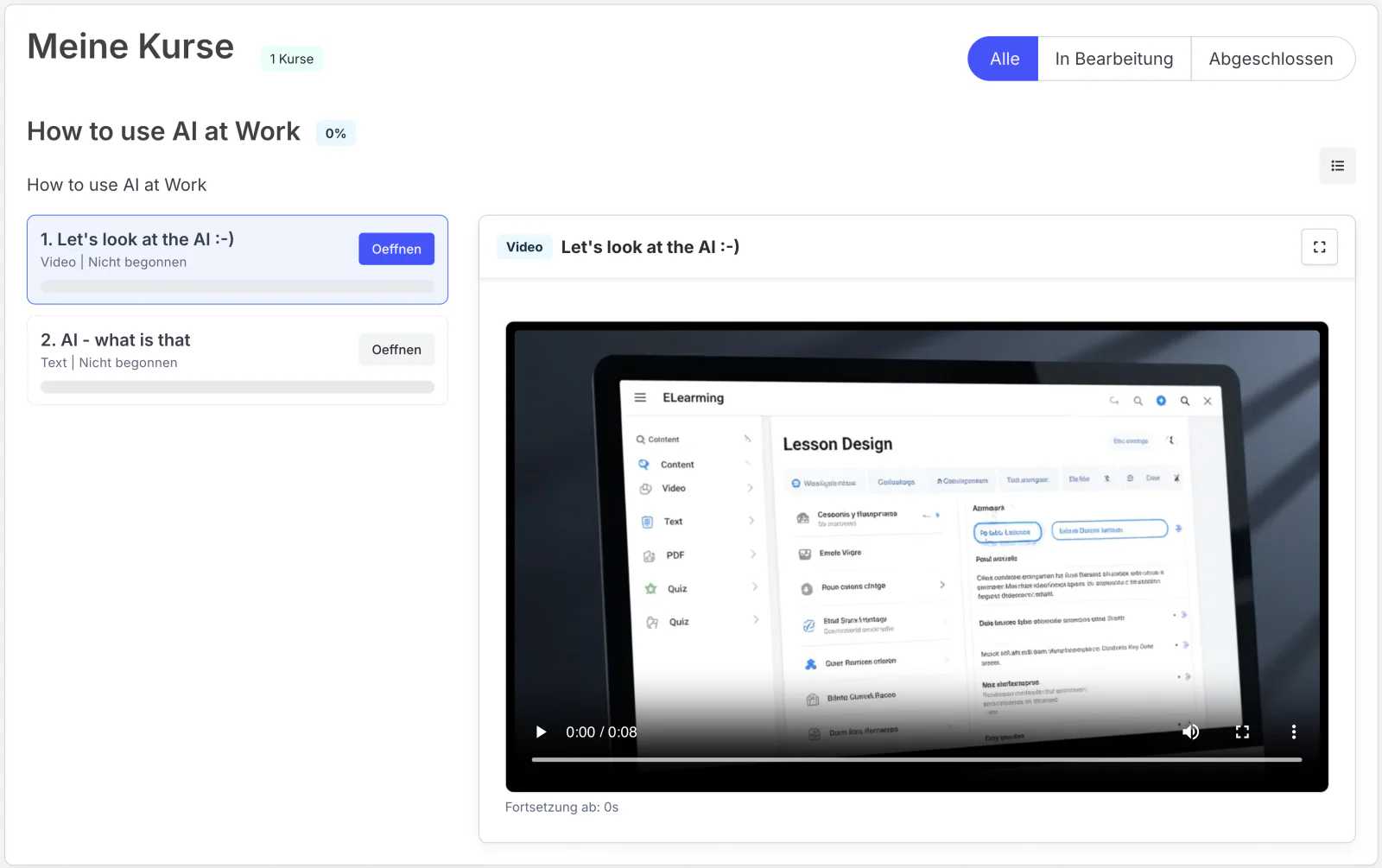Click the 1 Kurse count badge
1382x868 pixels.
click(292, 59)
